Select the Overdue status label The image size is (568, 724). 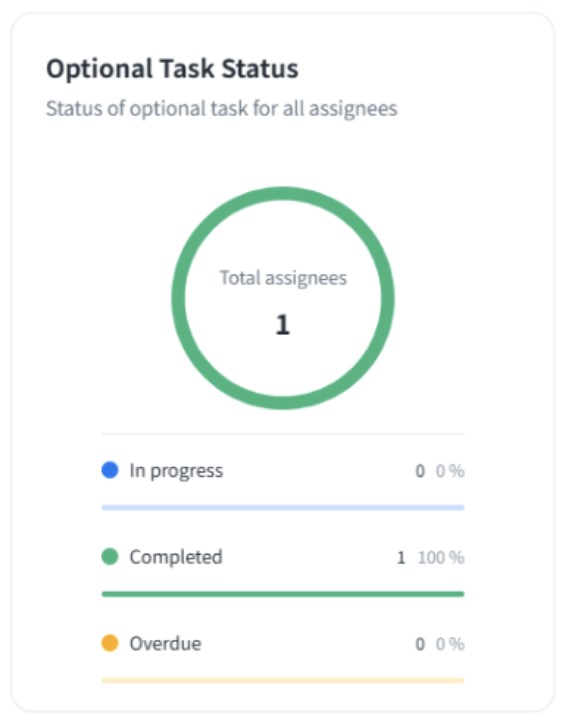(x=165, y=643)
